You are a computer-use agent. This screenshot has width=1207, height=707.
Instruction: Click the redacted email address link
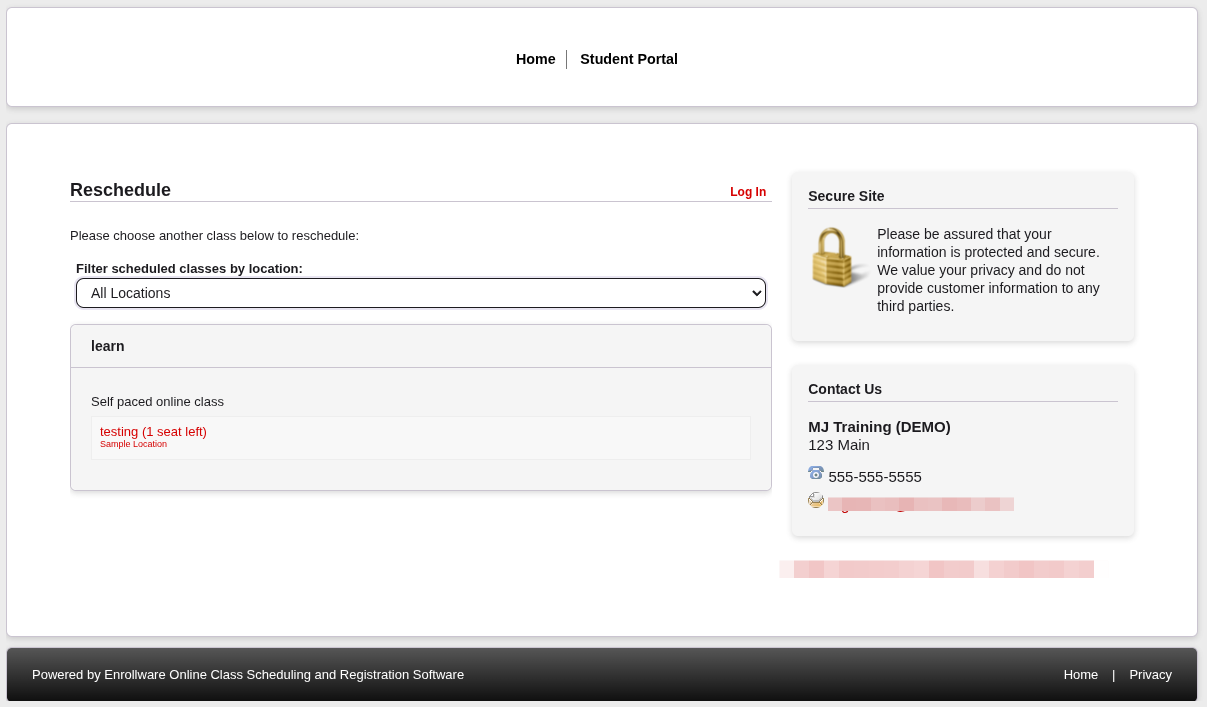pos(921,504)
